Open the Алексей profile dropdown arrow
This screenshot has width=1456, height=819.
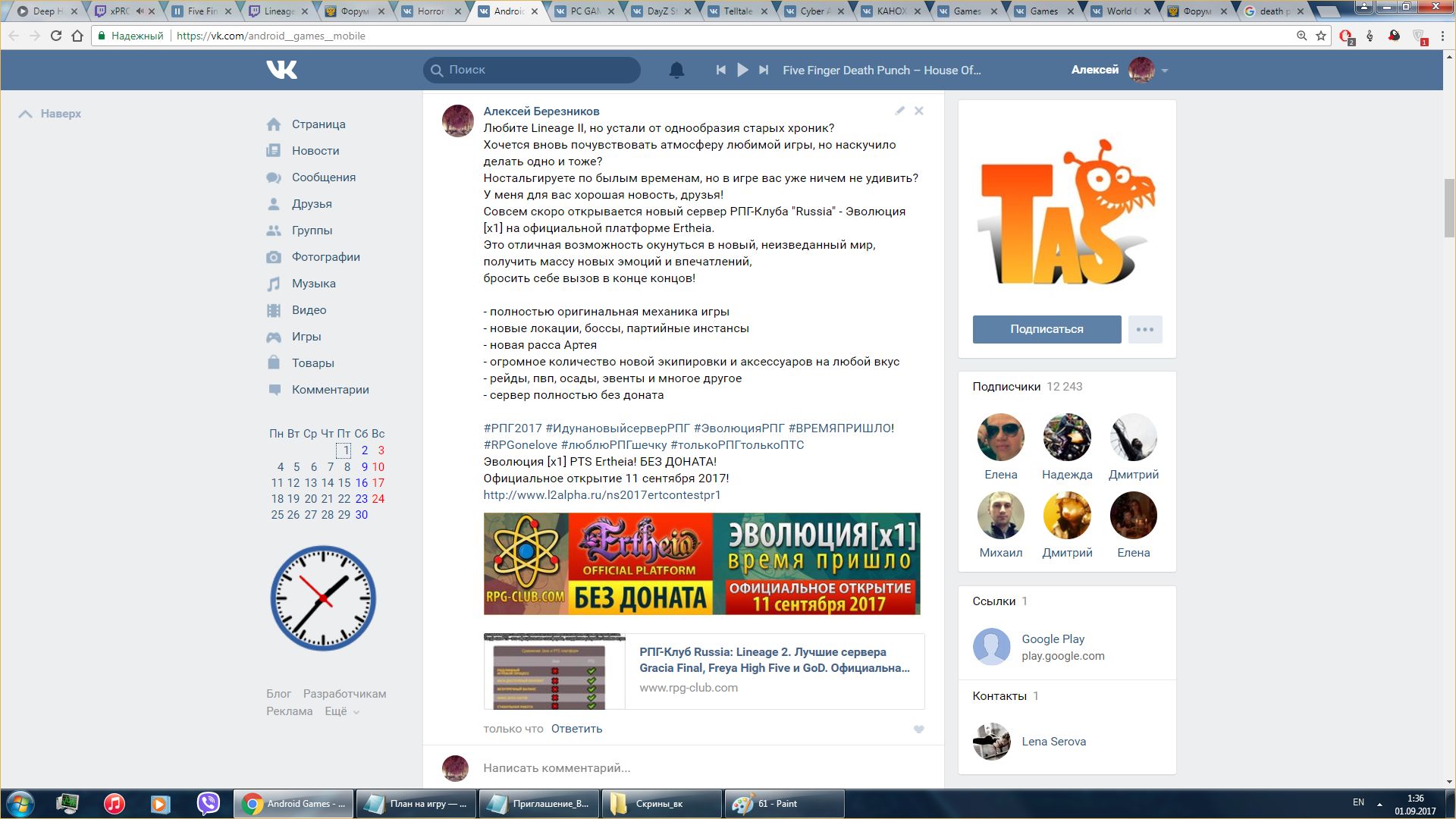1165,71
